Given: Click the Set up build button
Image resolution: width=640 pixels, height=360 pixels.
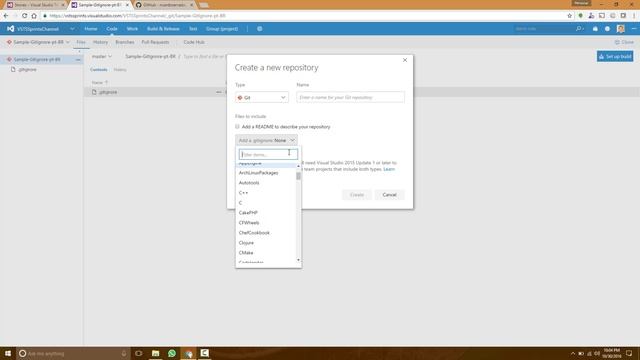Looking at the screenshot, I should point(615,56).
